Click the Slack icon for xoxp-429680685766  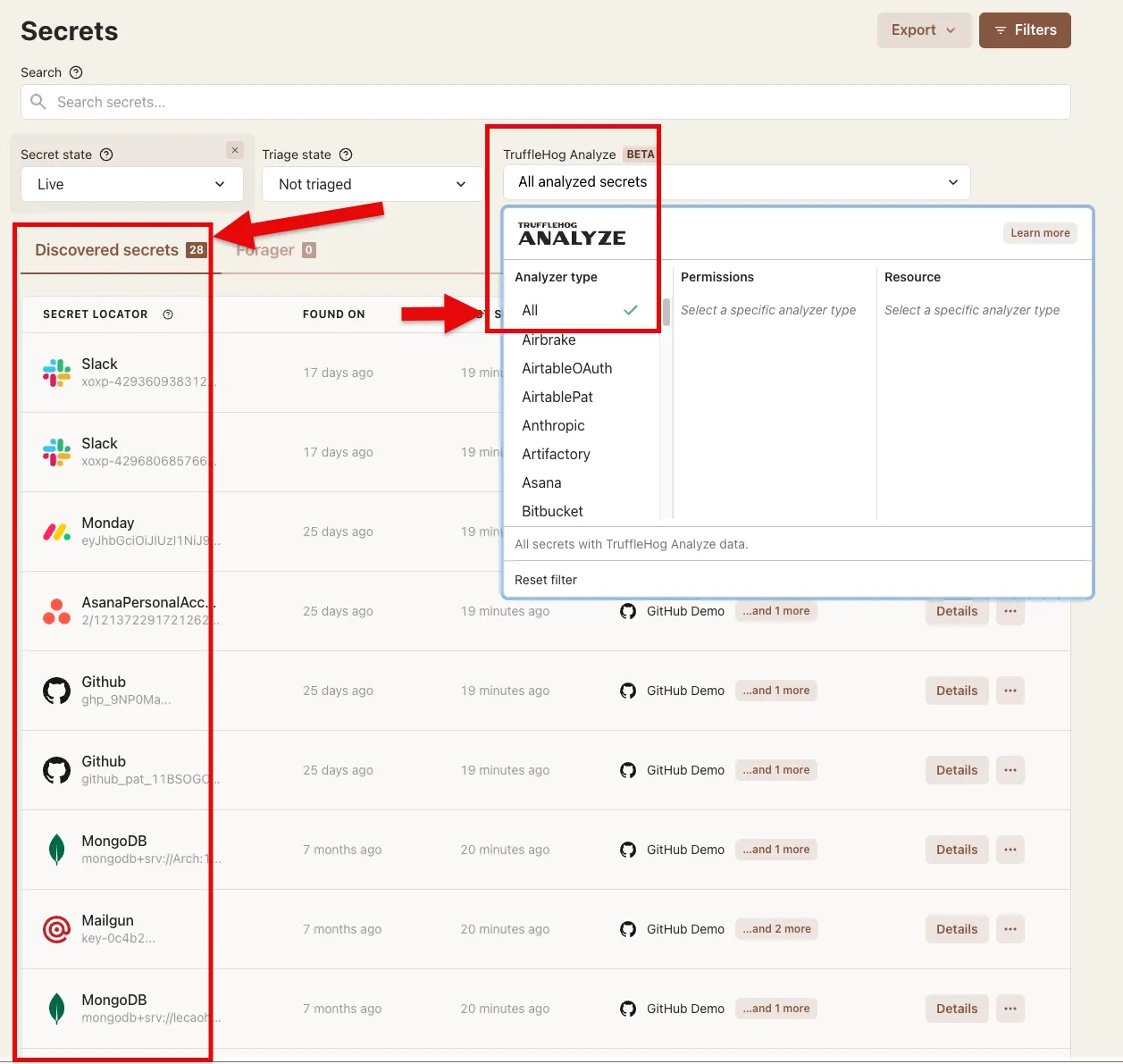tap(56, 452)
